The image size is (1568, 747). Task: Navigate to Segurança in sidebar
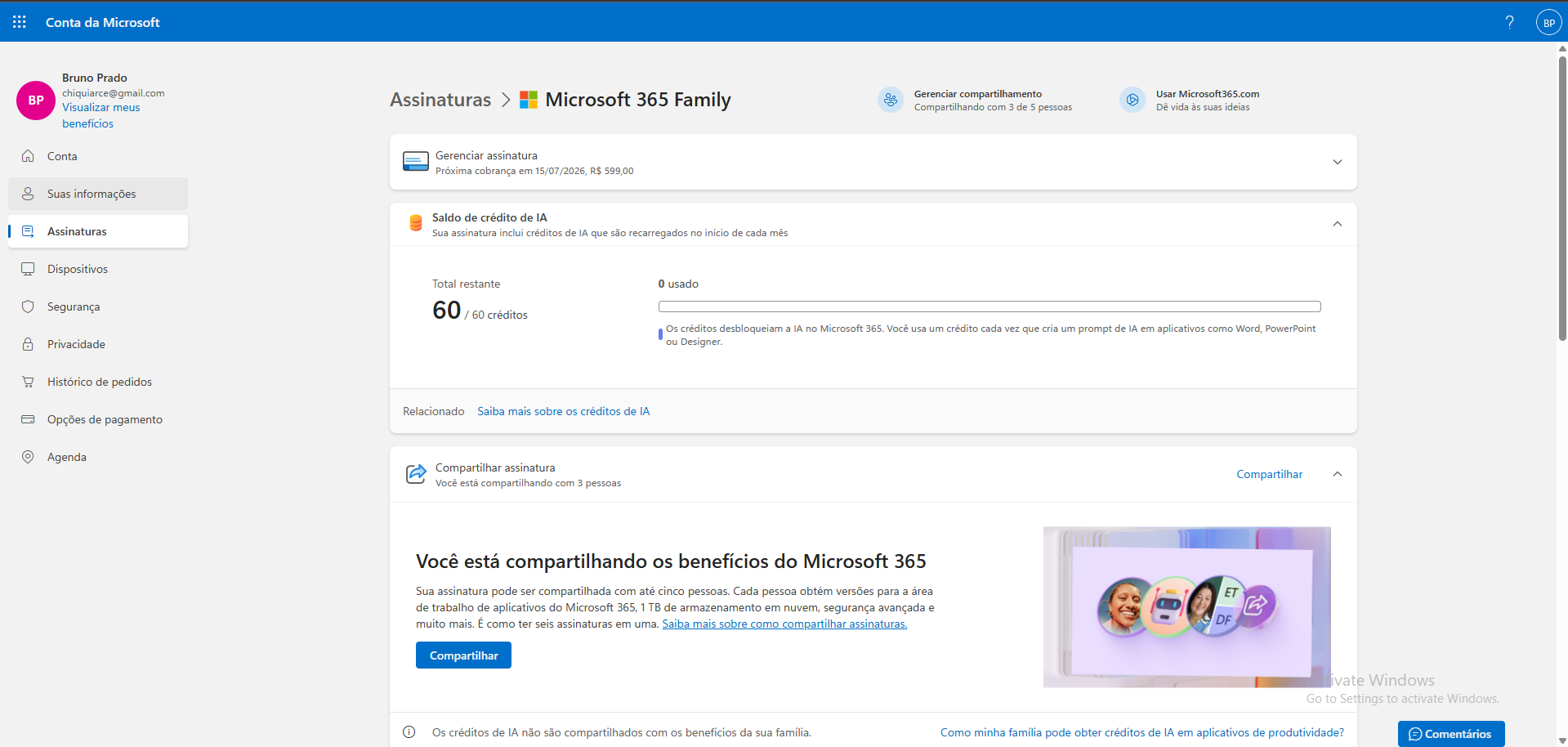coord(98,306)
